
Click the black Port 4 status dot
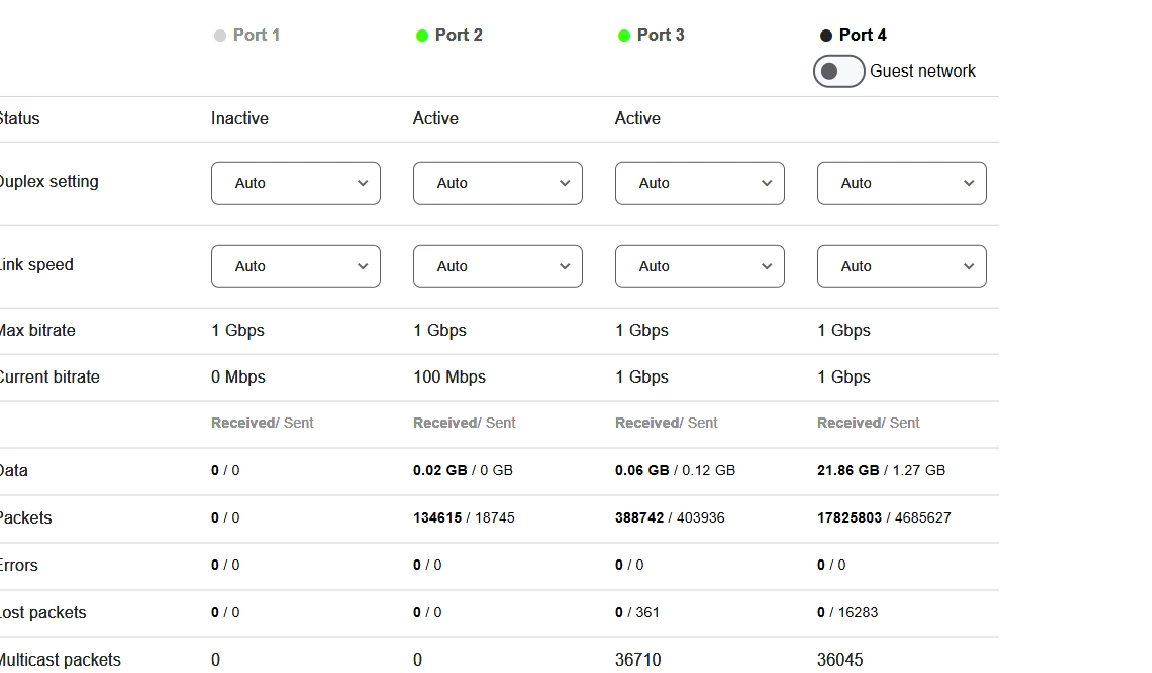[826, 36]
